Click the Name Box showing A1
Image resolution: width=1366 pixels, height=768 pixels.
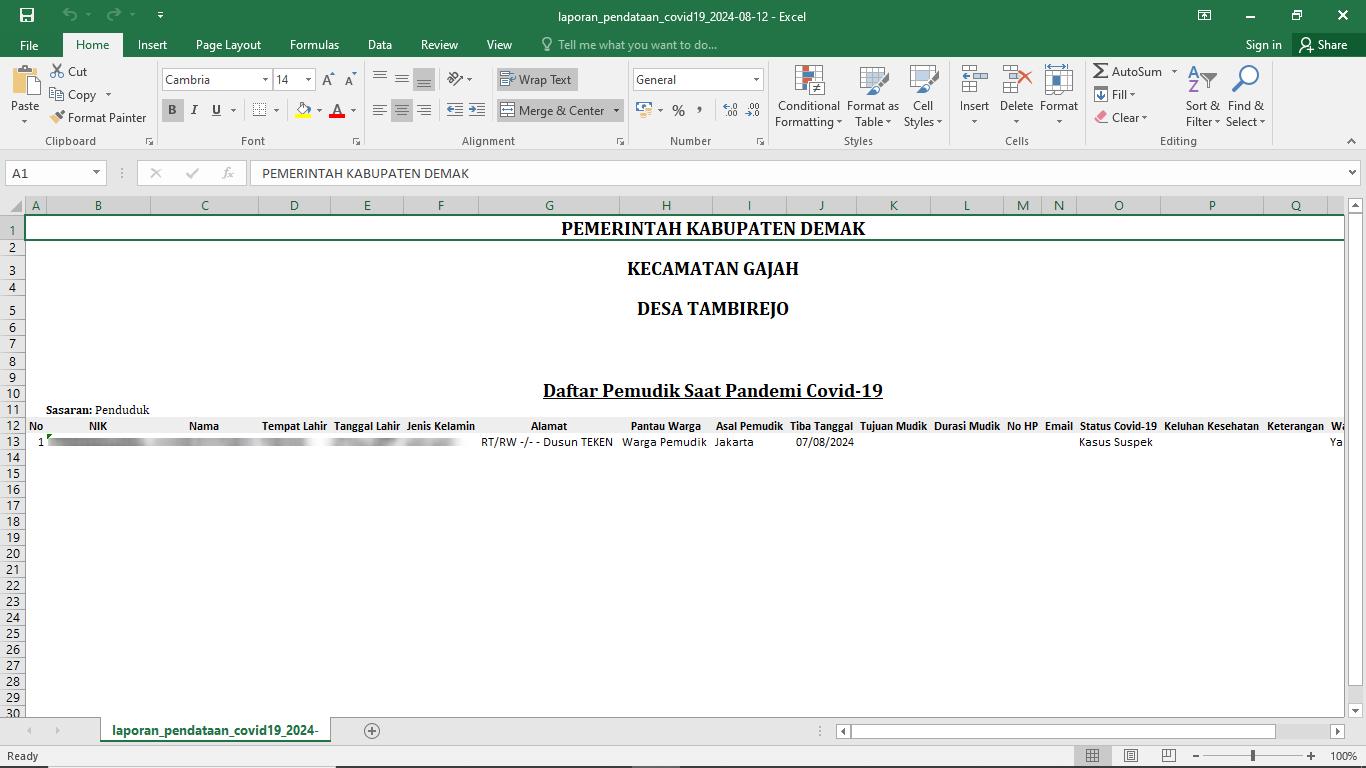click(x=56, y=173)
